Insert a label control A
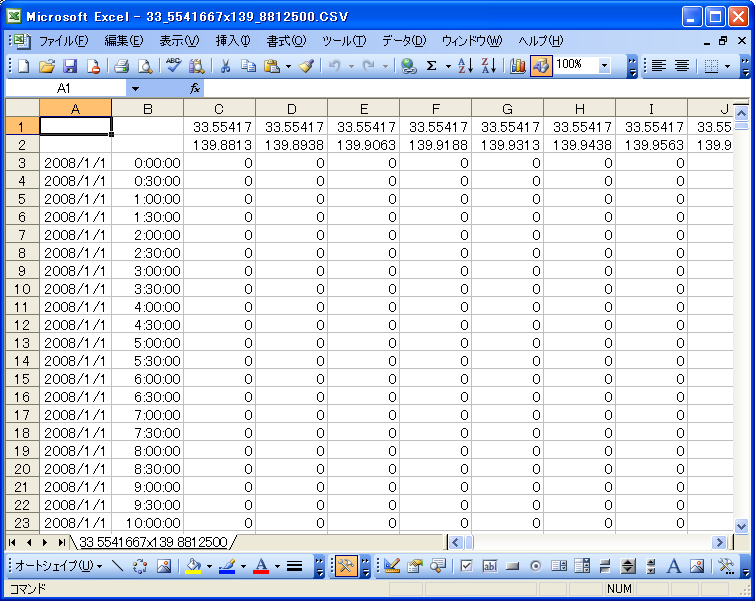The width and height of the screenshot is (755, 601). (674, 566)
